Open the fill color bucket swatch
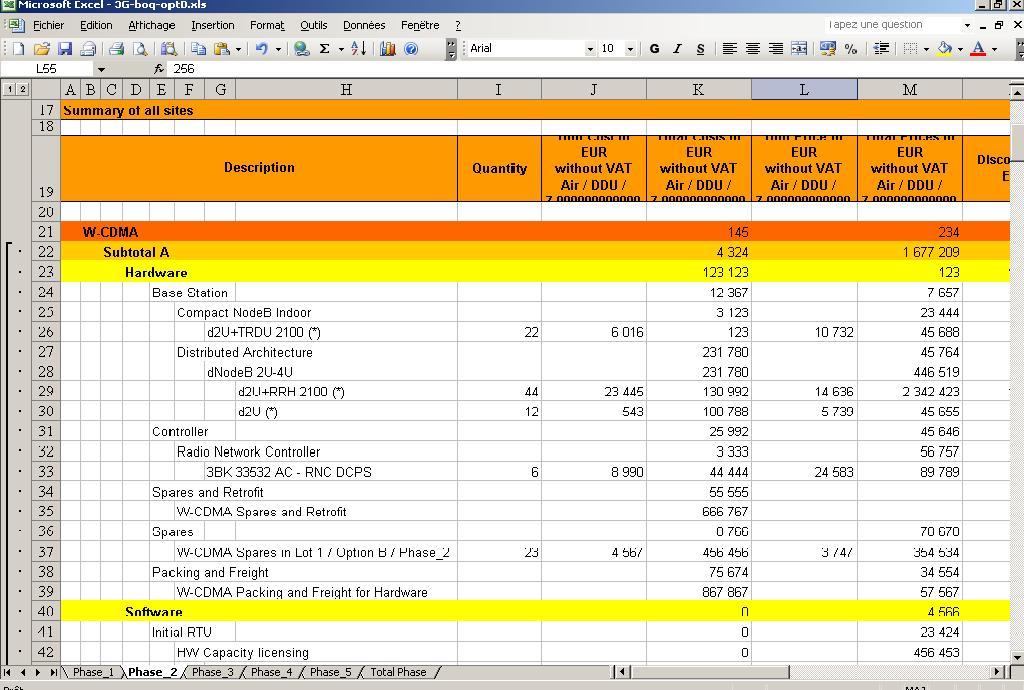This screenshot has height=690, width=1024. point(943,48)
